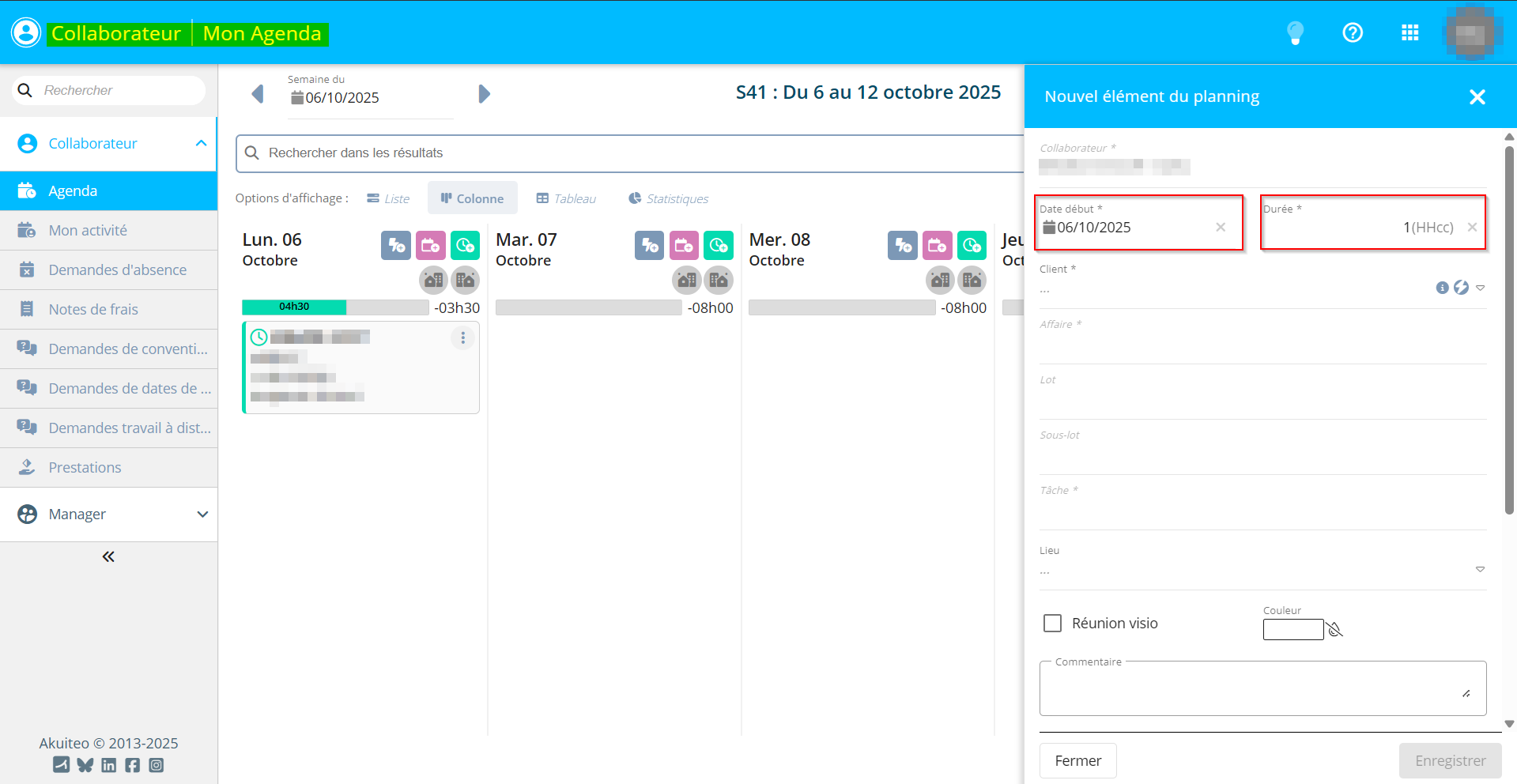1517x784 pixels.
Task: Open the Client dropdown arrow
Action: [x=1480, y=288]
